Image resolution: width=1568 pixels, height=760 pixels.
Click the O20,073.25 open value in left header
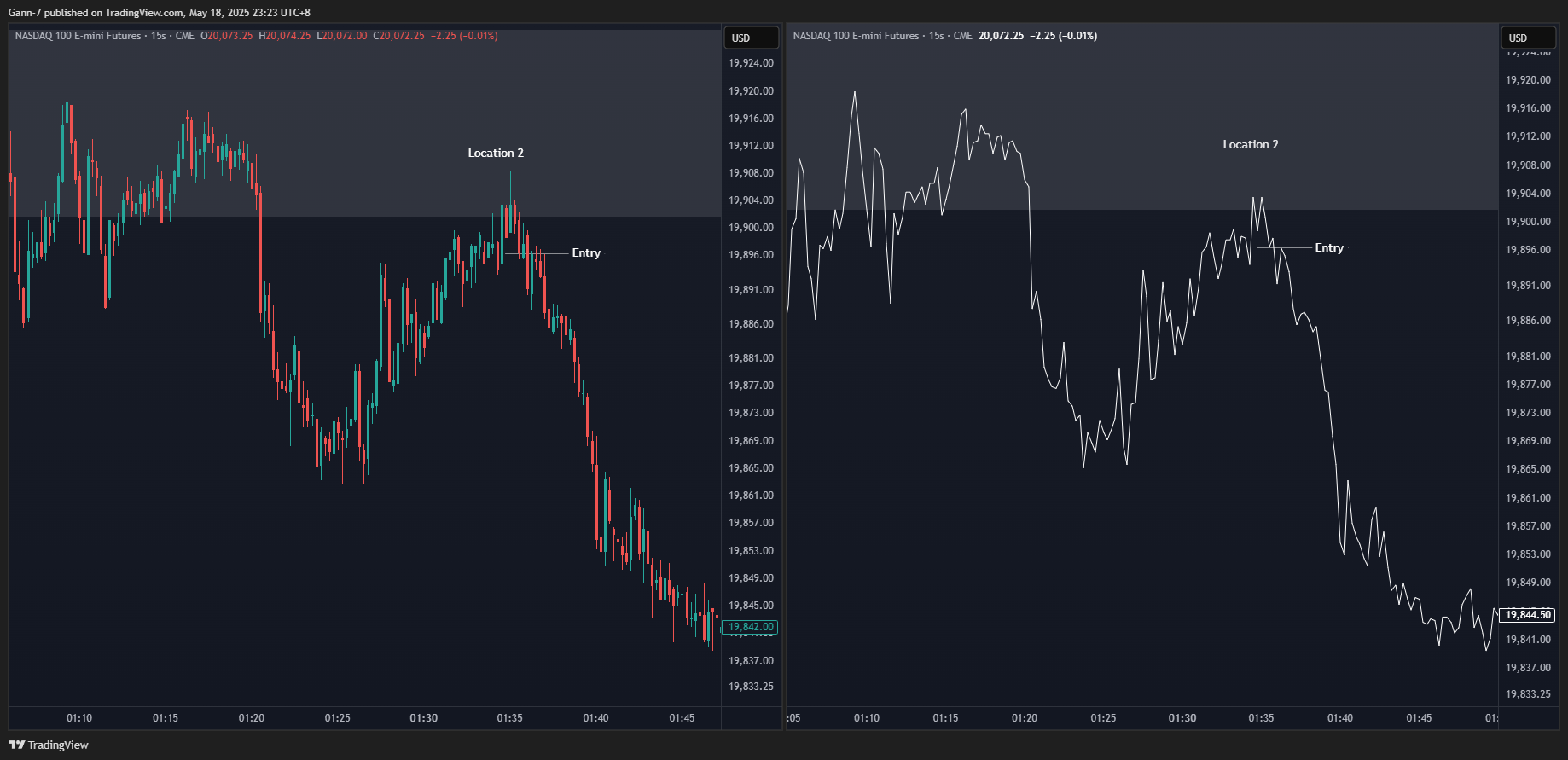[227, 36]
